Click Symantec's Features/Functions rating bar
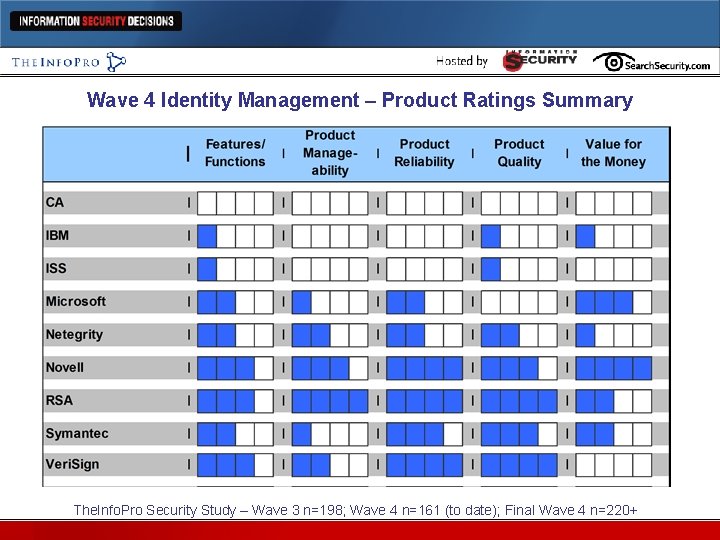Image resolution: width=720 pixels, height=540 pixels. (x=235, y=435)
